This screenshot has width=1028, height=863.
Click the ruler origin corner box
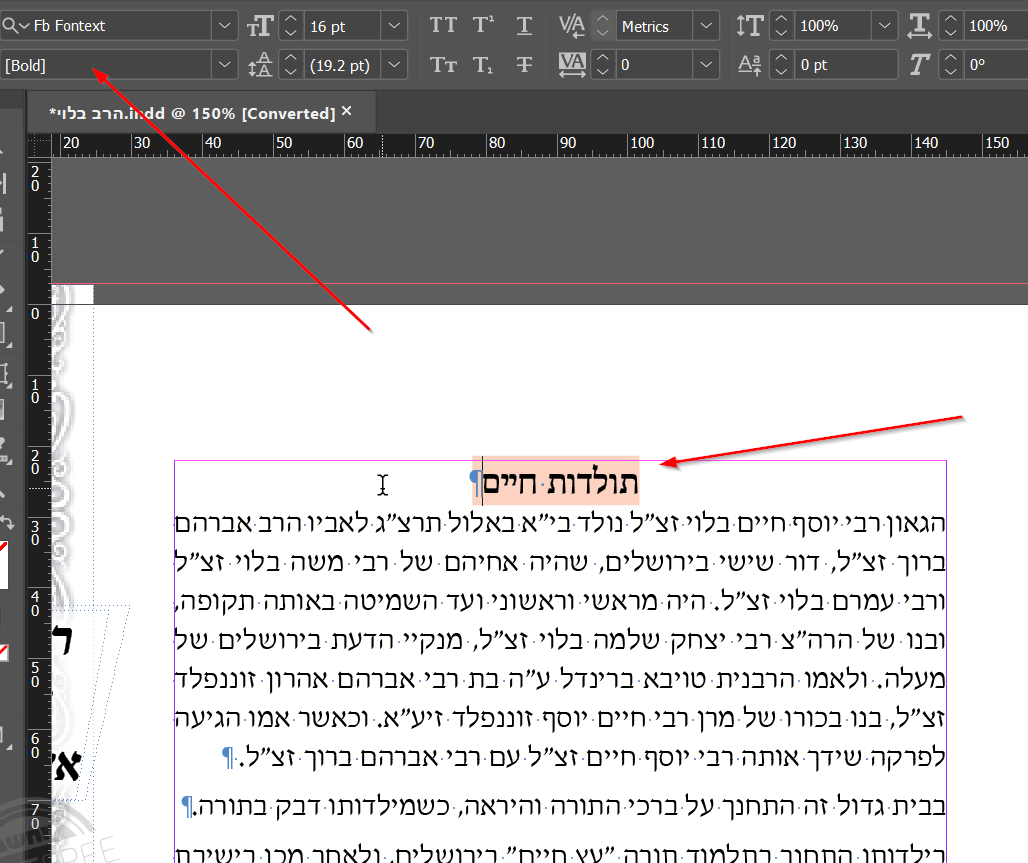pyautogui.click(x=39, y=145)
